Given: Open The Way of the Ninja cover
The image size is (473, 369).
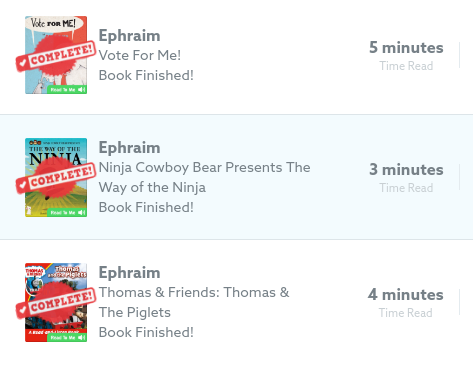Looking at the screenshot, I should pos(56,177).
